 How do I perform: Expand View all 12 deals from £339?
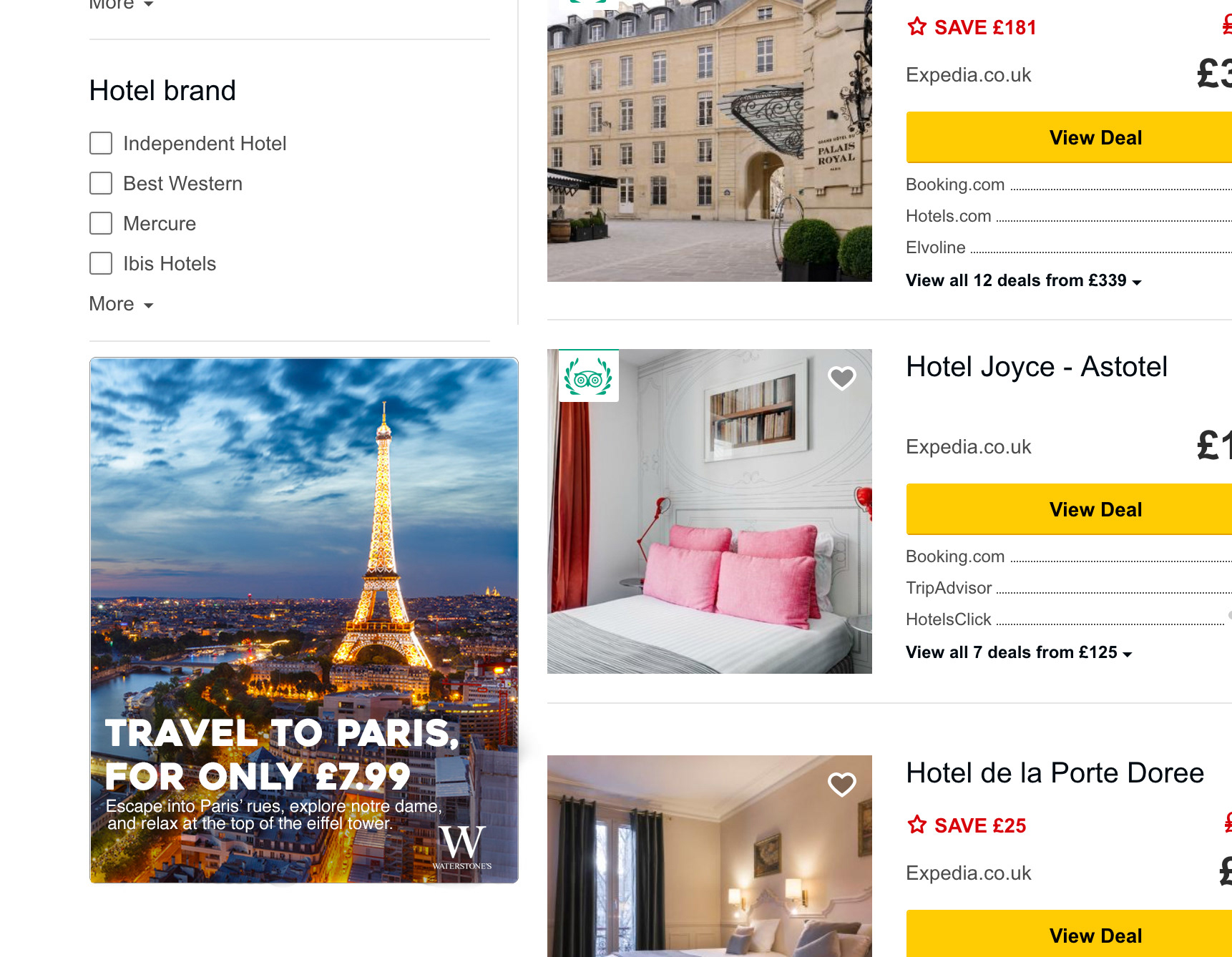tap(1024, 280)
